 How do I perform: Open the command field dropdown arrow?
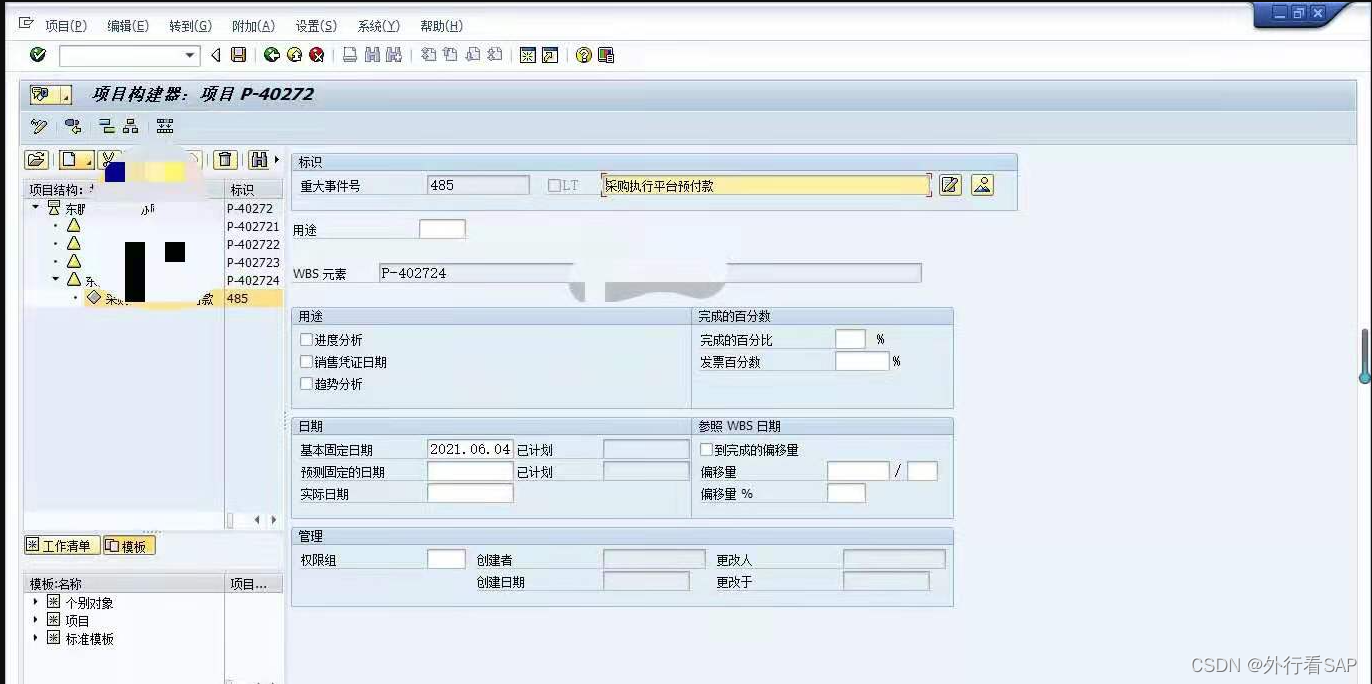190,55
